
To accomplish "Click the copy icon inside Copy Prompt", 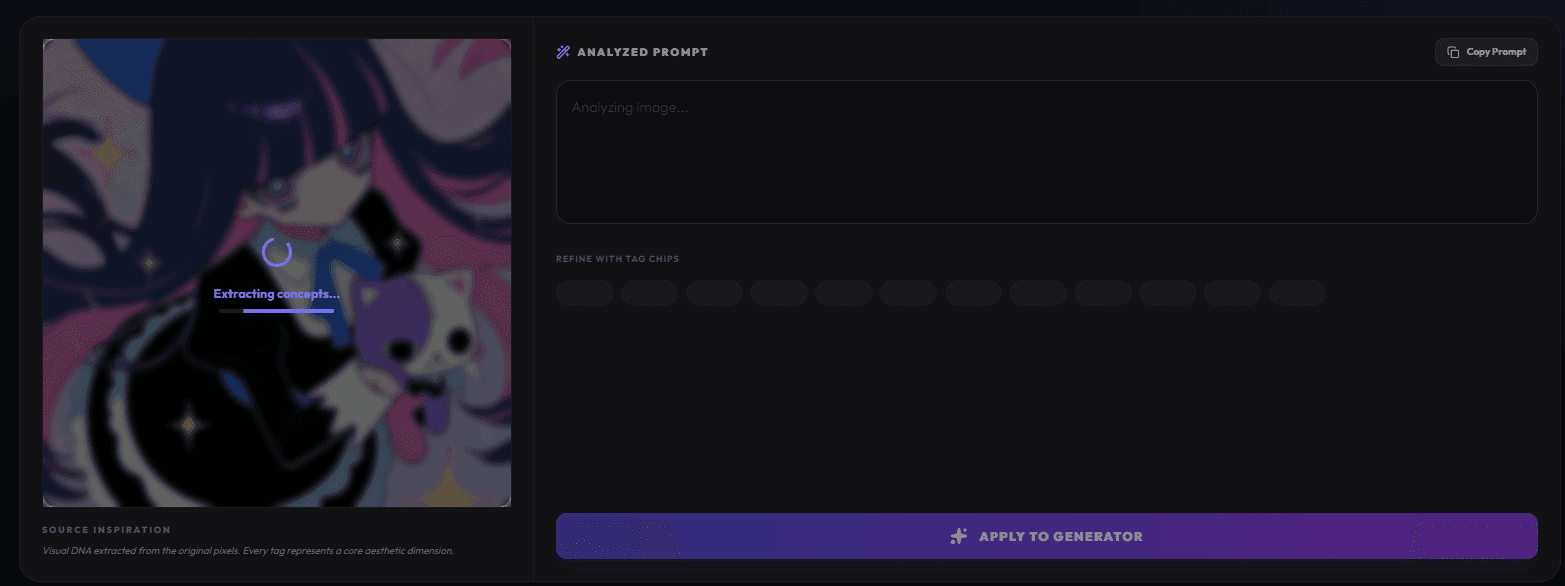I will pos(1453,52).
